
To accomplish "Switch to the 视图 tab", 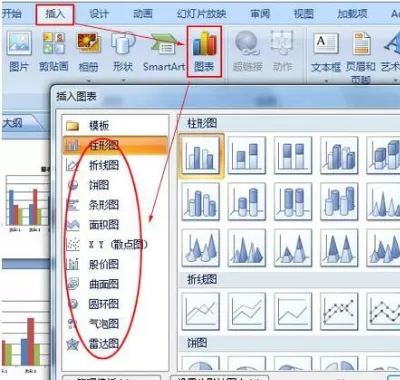I will click(x=303, y=14).
